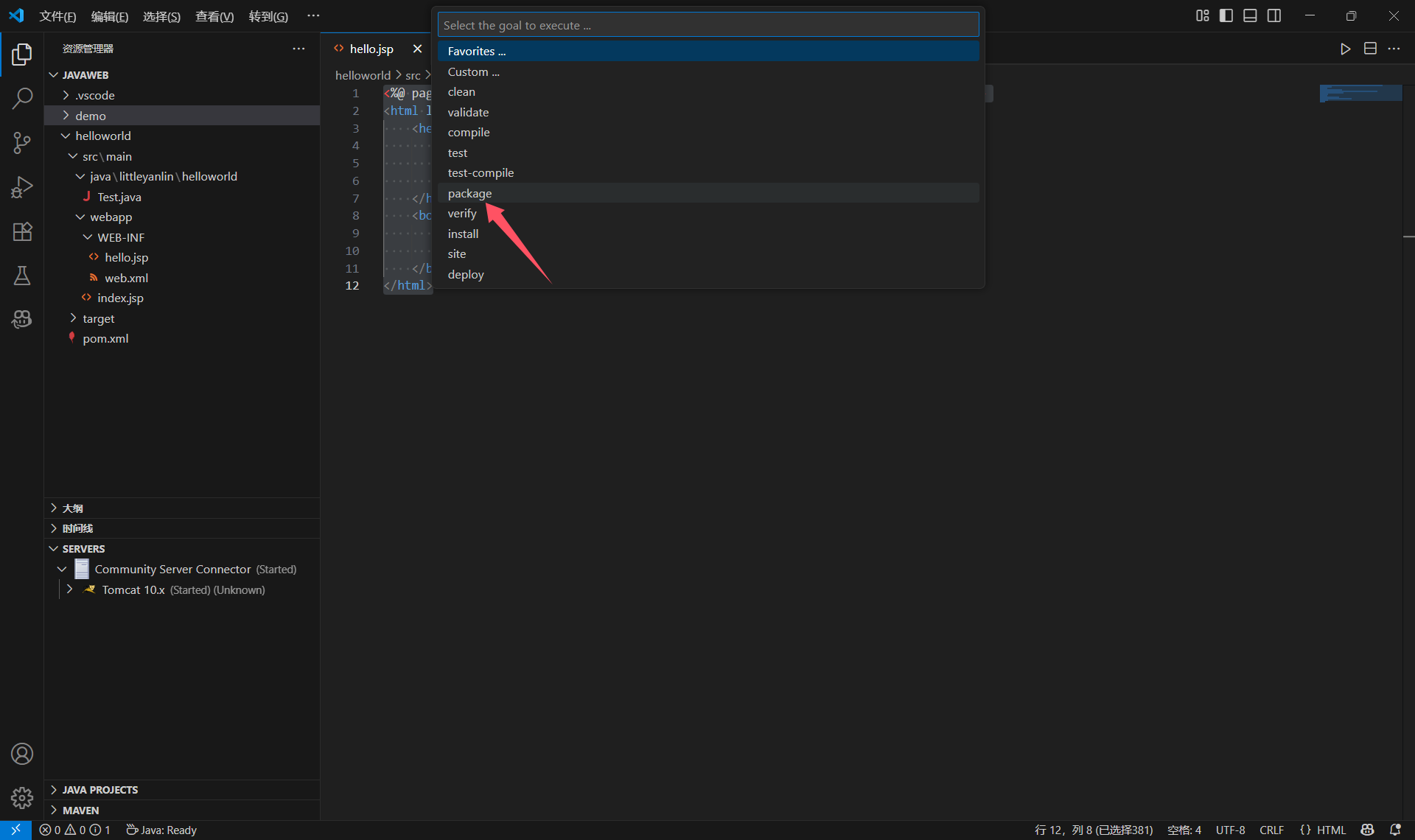Select the package goal from the list
The width and height of the screenshot is (1415, 840).
[x=469, y=193]
